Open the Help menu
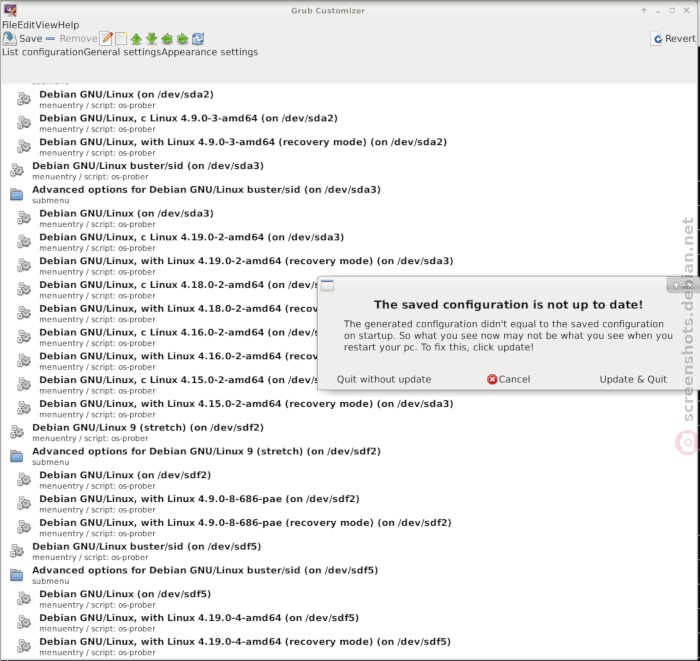Screen dimensions: 700x661 click(x=68, y=25)
